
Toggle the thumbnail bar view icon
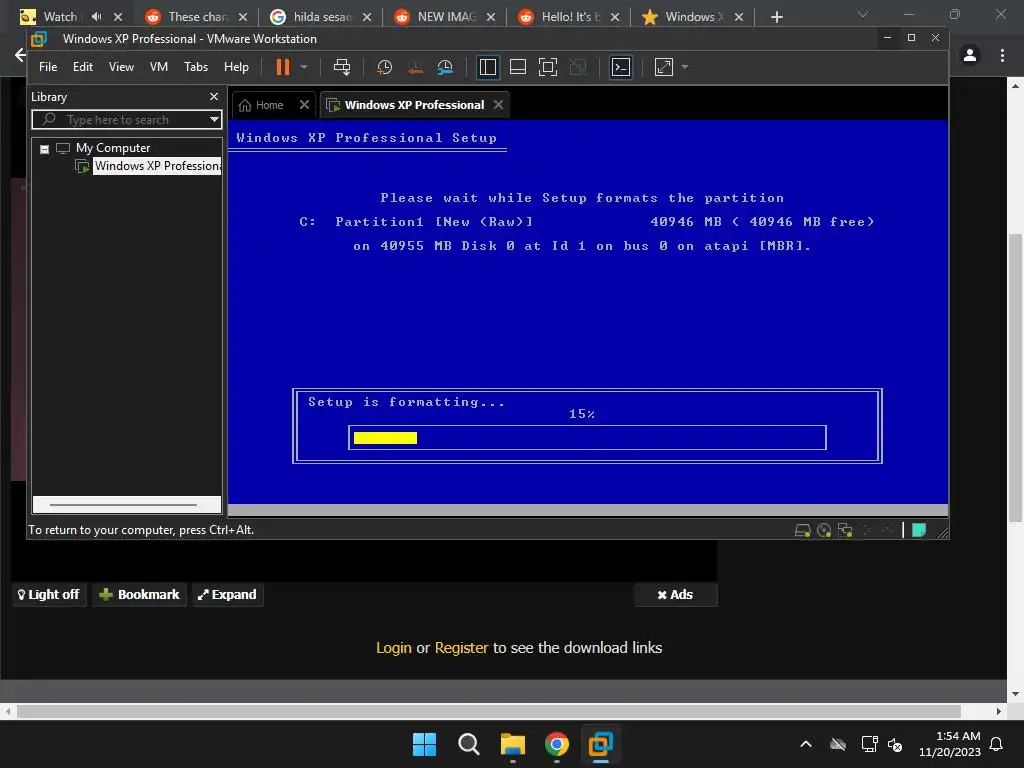click(x=518, y=67)
